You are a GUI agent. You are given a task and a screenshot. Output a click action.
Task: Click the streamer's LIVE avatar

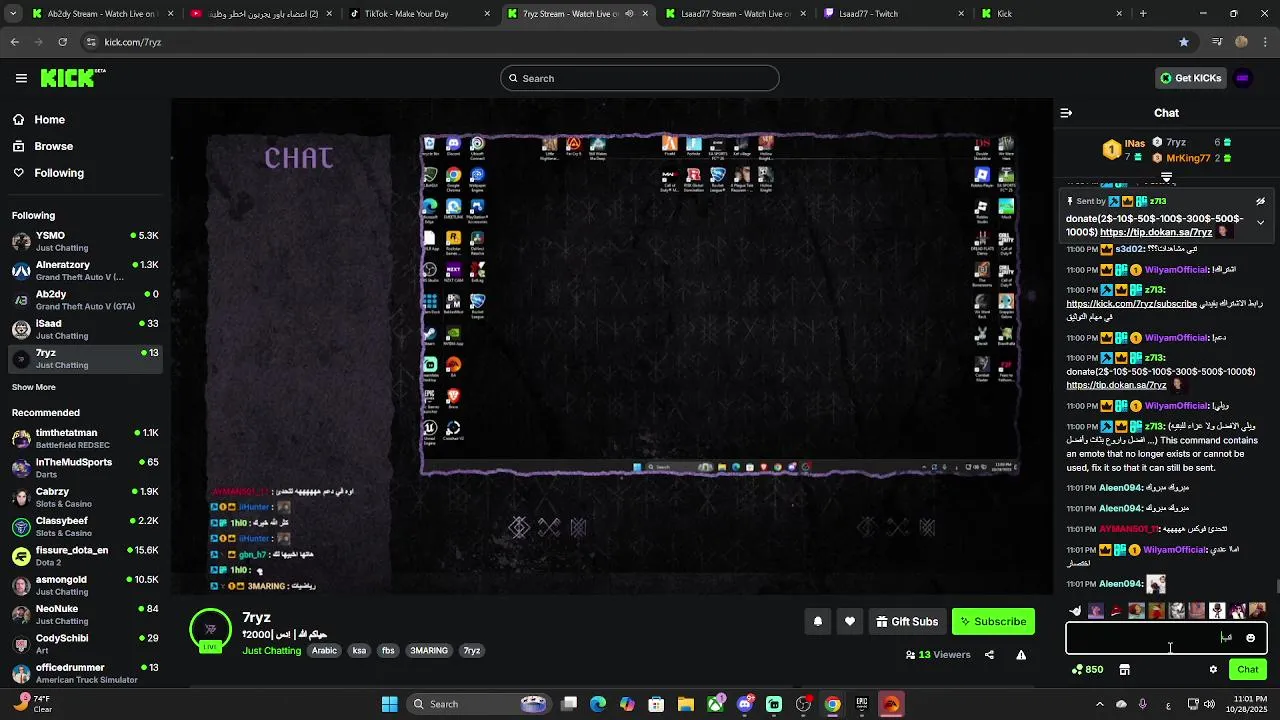tap(210, 630)
